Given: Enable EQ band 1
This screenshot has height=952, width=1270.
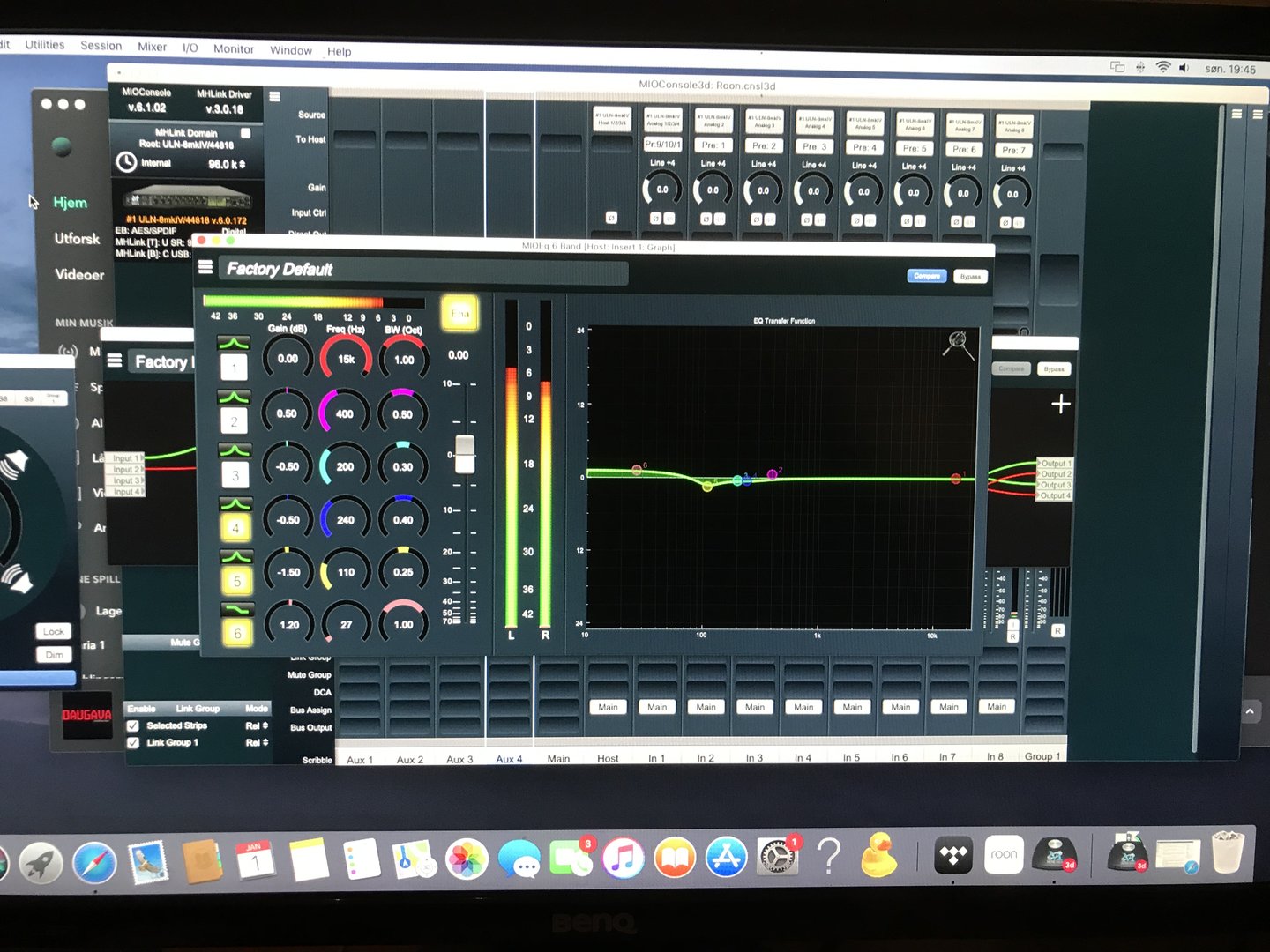Looking at the screenshot, I should pos(234,367).
